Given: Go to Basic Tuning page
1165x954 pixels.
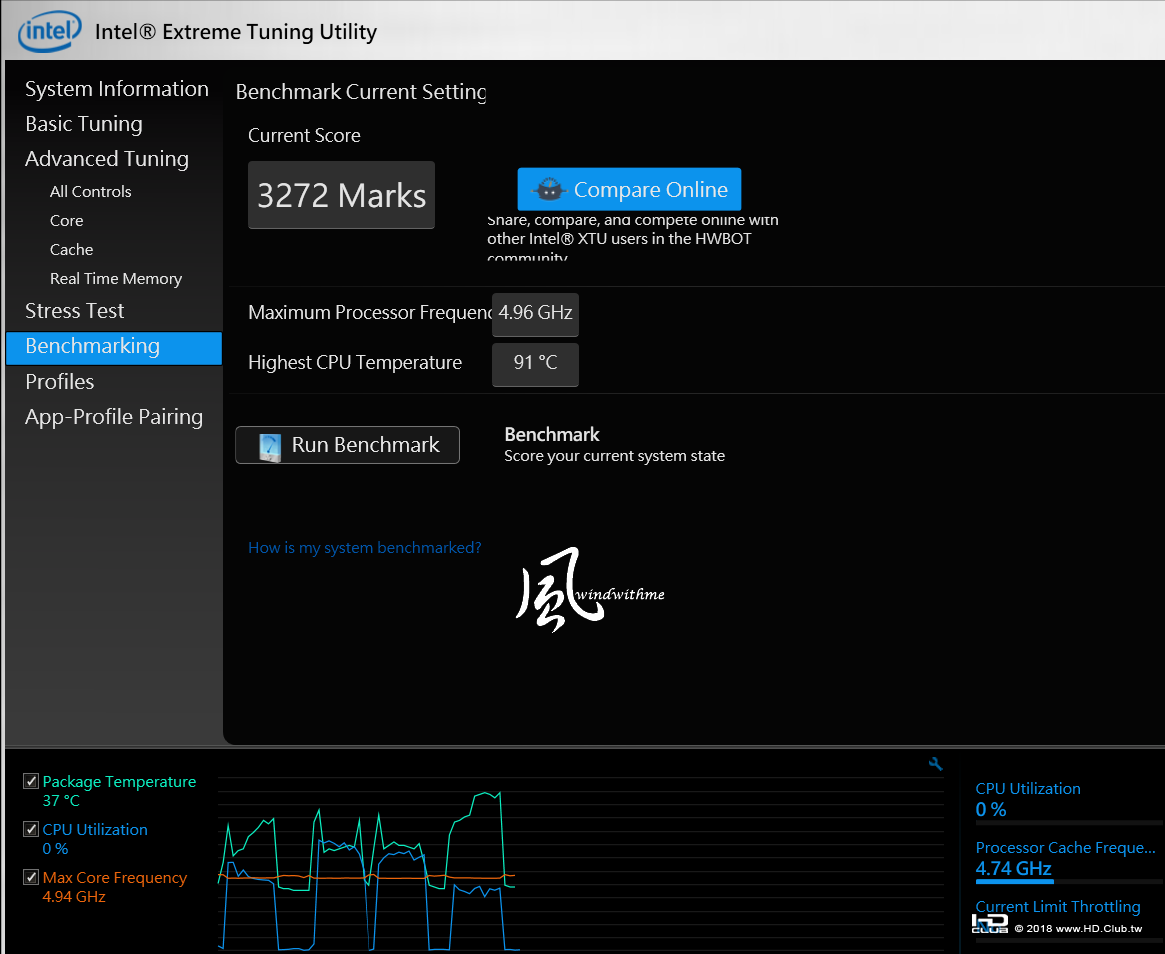Looking at the screenshot, I should 84,123.
